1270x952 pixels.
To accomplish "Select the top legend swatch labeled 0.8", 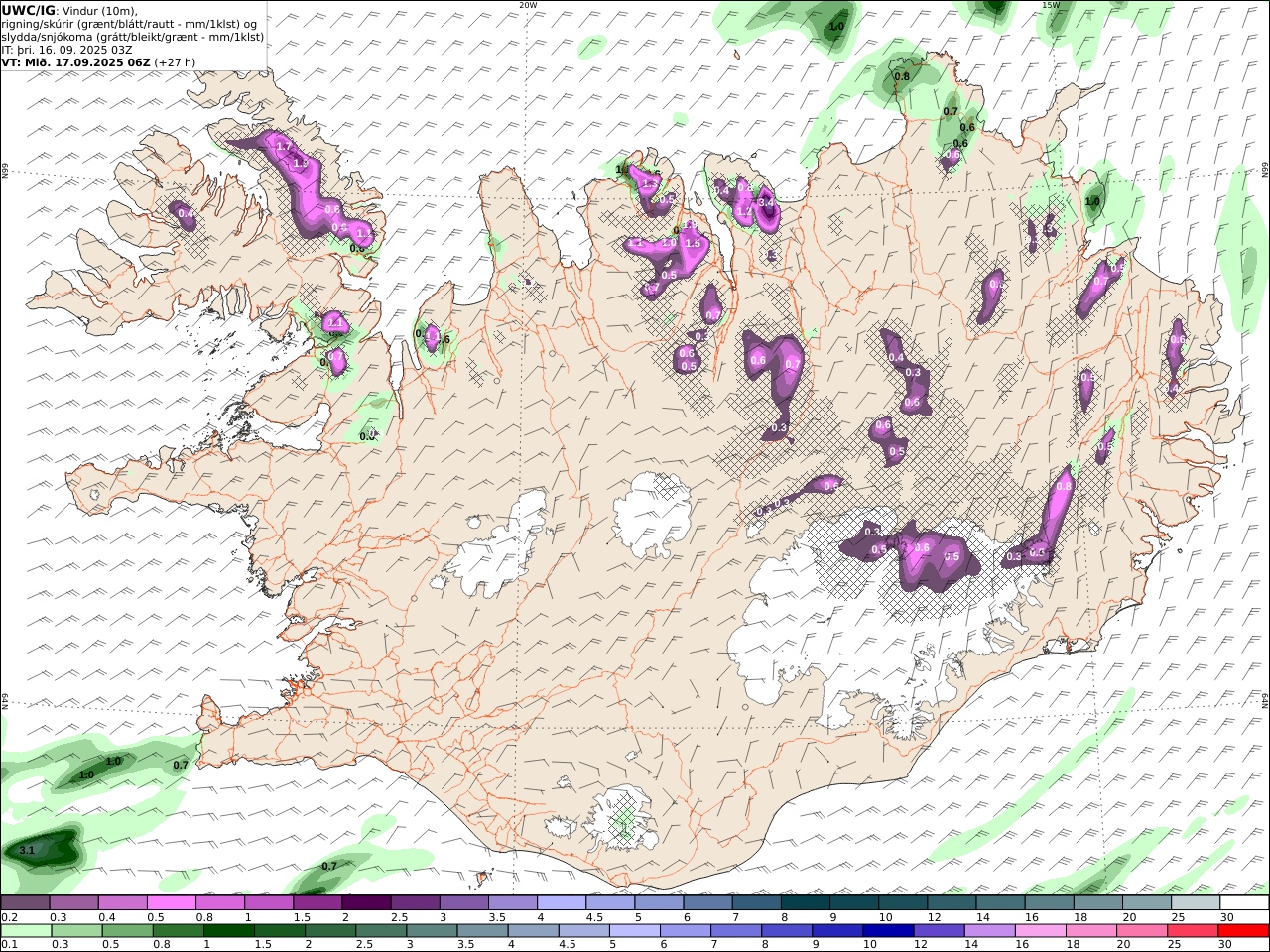I will [x=219, y=903].
